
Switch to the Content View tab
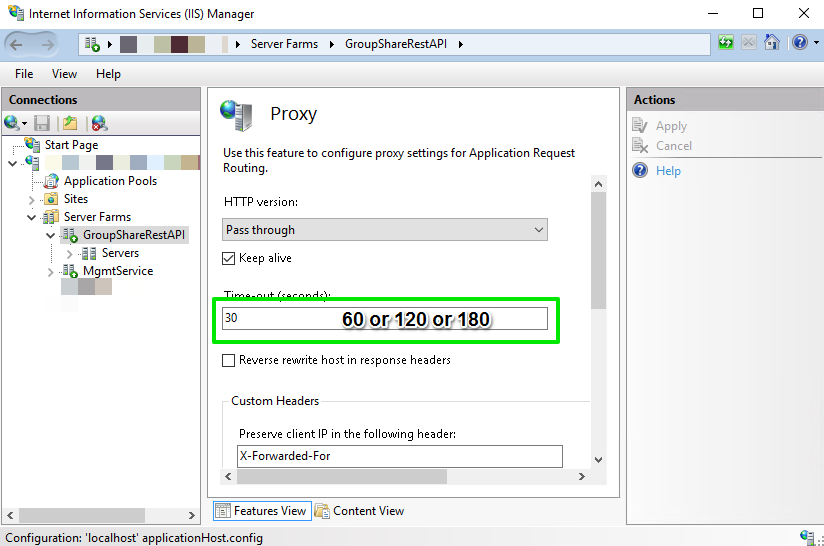pos(359,511)
